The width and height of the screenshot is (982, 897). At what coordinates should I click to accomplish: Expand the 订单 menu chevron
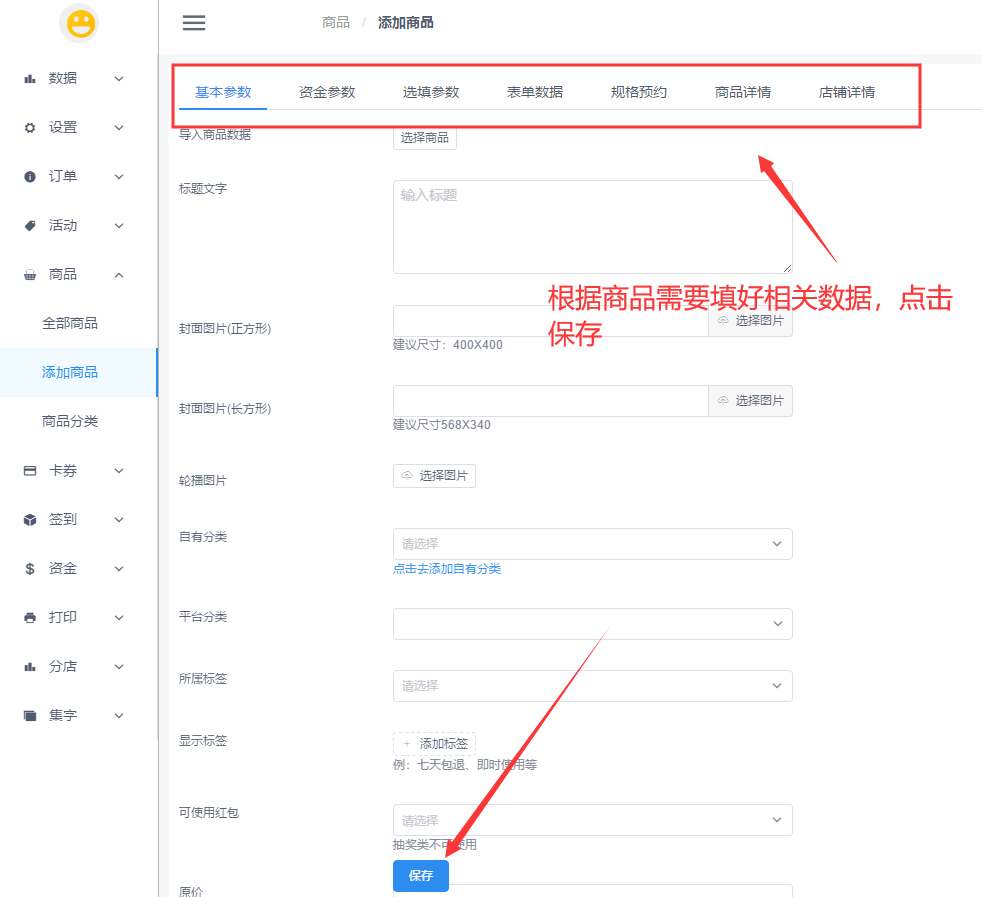(119, 177)
